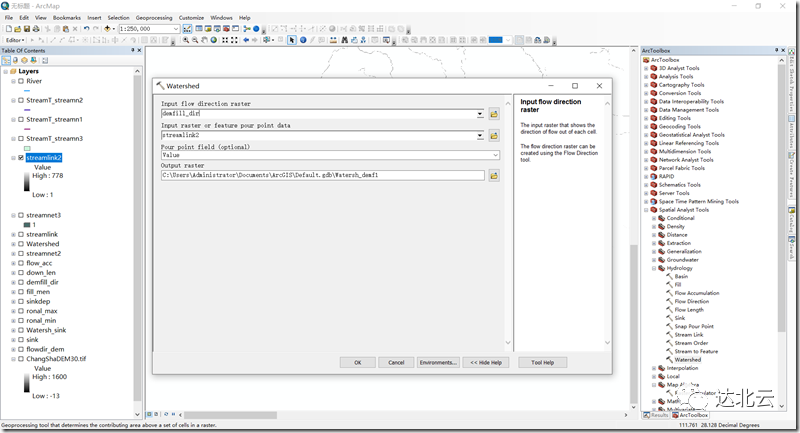Image resolution: width=800 pixels, height=433 pixels.
Task: Undo the last action
Action: click(86, 29)
